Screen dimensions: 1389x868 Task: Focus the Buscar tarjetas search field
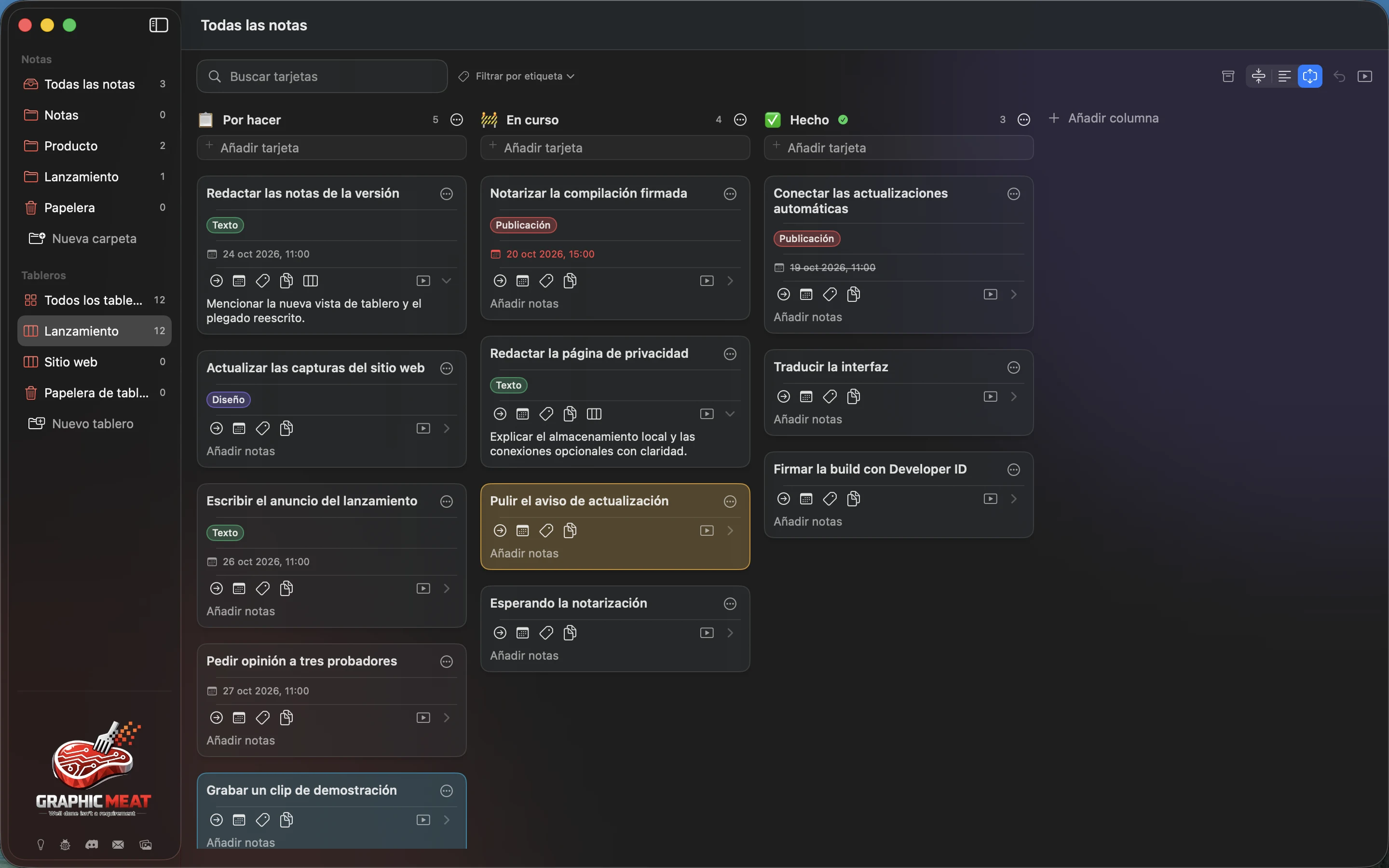(322, 76)
